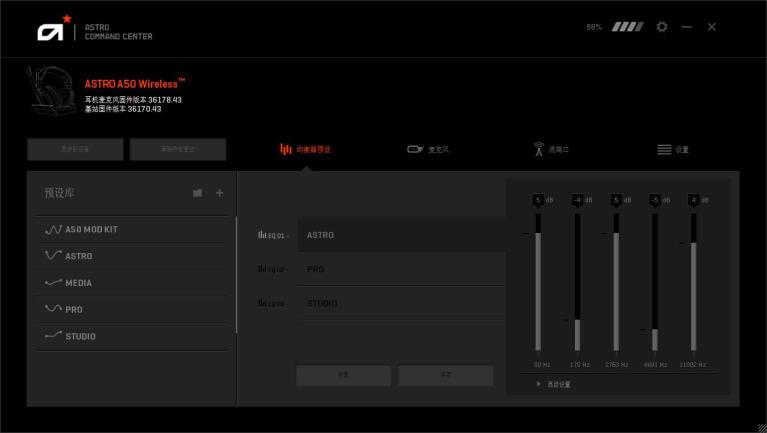
Task: Click the left button below the EQ slots
Action: (x=343, y=375)
